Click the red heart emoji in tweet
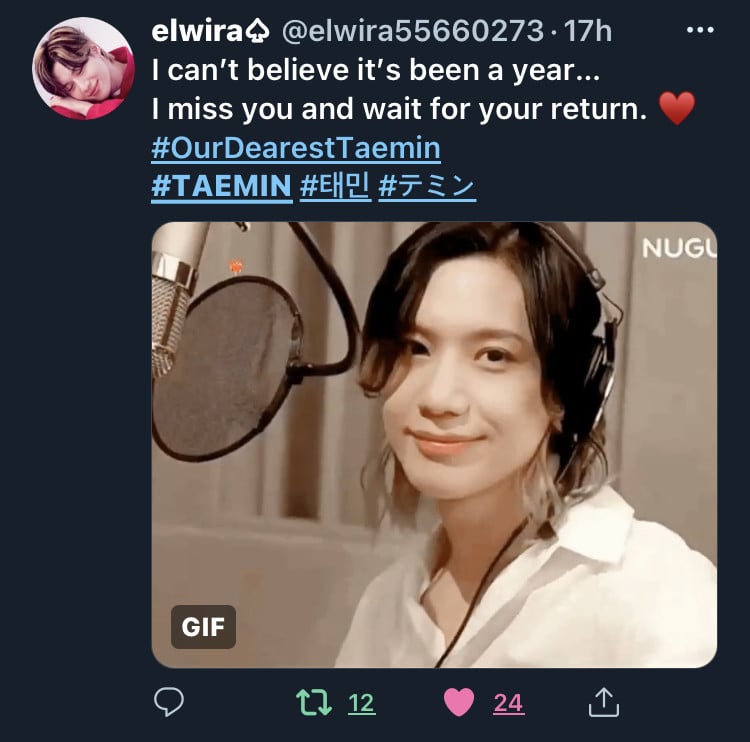Screen dimensions: 750x742 [677, 108]
